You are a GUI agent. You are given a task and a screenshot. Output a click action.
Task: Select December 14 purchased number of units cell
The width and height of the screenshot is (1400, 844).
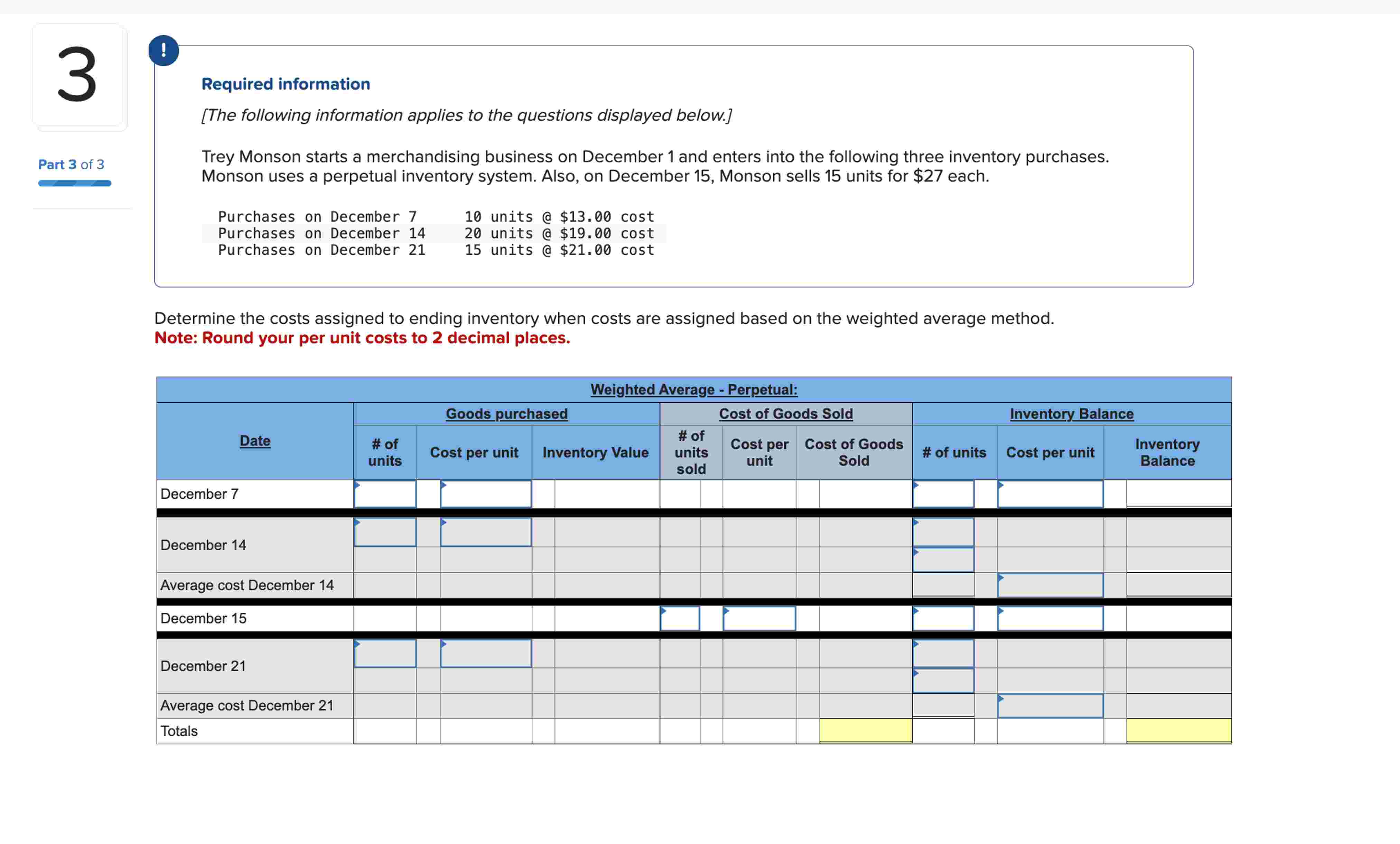pyautogui.click(x=385, y=532)
